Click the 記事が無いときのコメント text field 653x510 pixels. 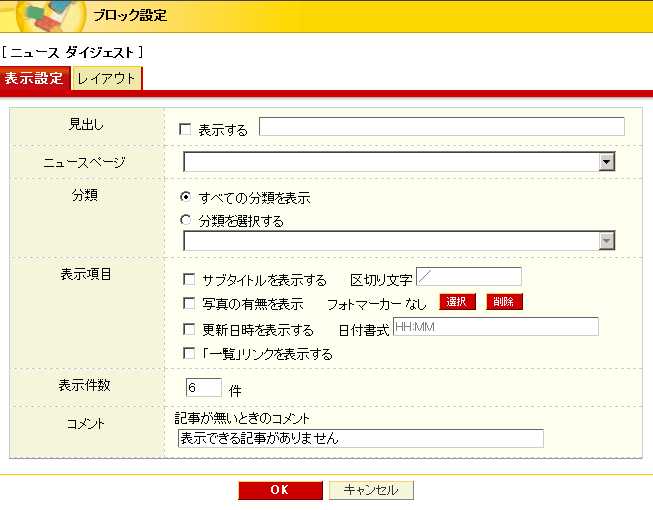point(361,438)
